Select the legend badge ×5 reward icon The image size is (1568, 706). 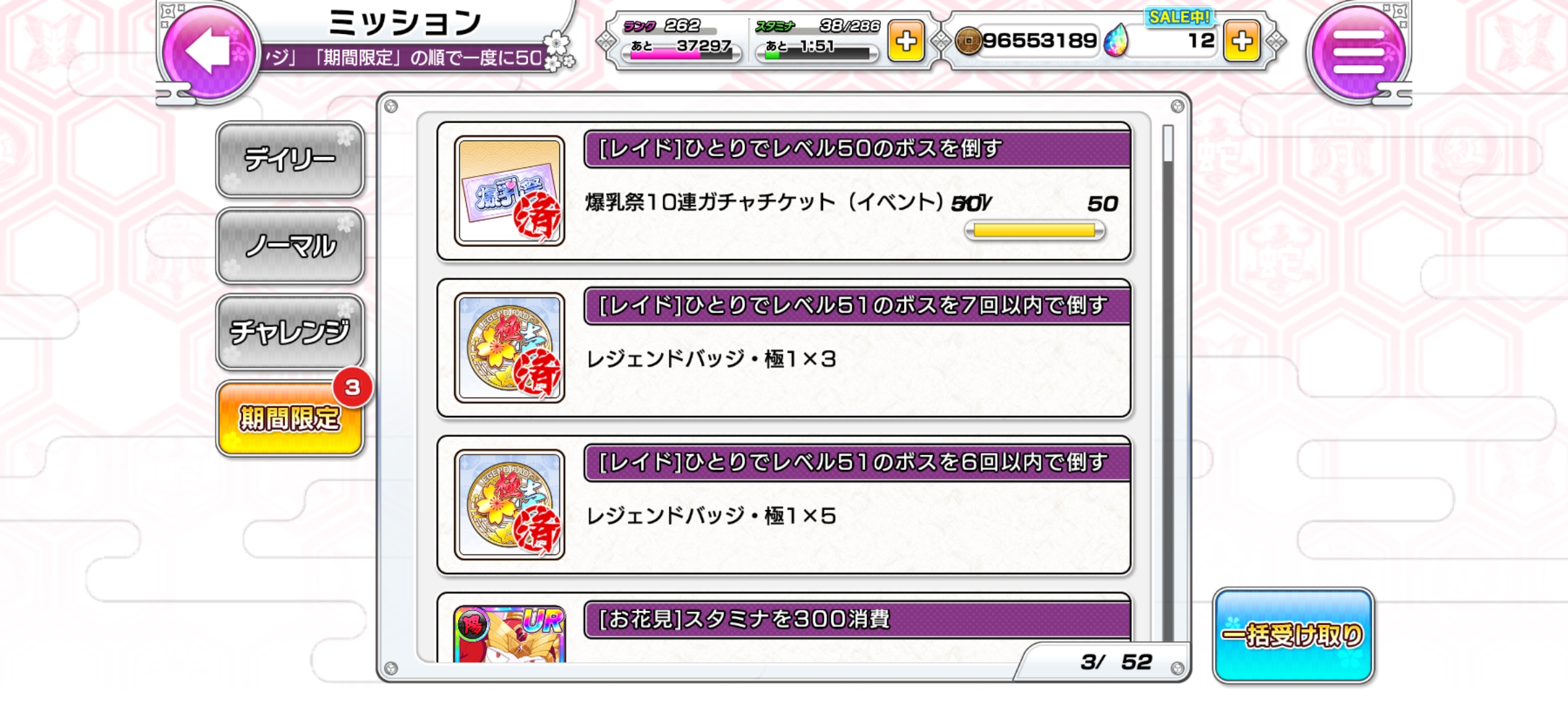pos(510,505)
